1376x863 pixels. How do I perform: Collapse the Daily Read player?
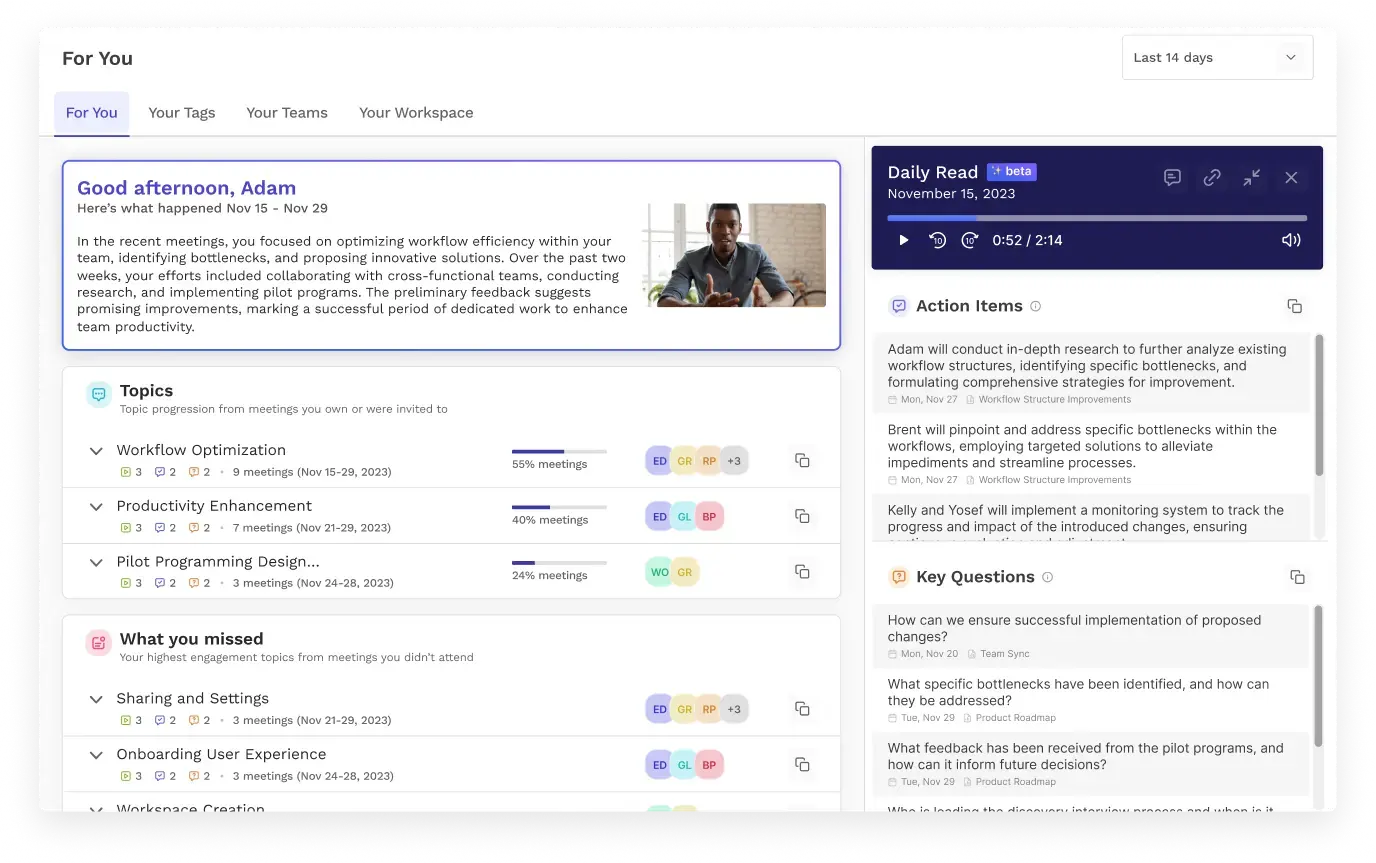(x=1251, y=177)
